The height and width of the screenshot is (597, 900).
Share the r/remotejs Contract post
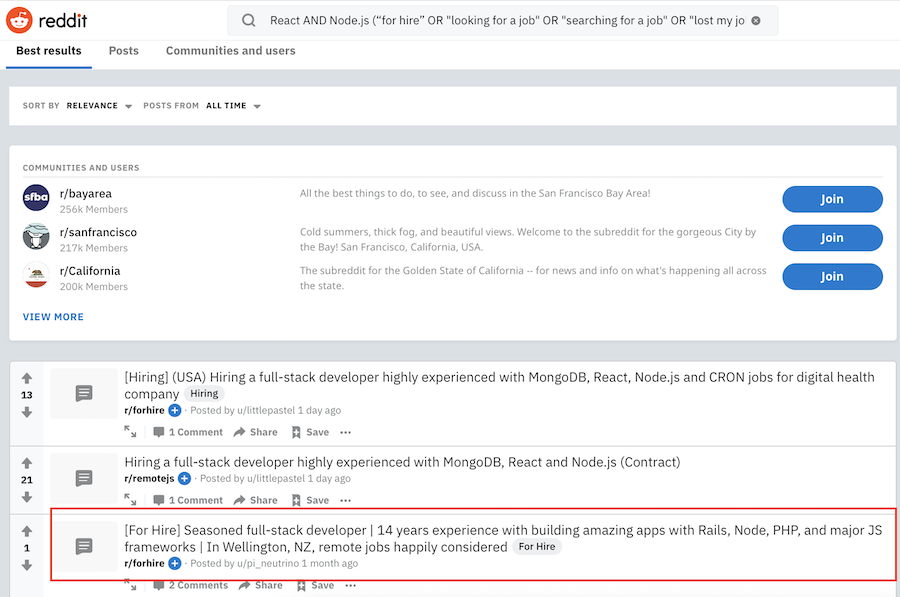255,500
